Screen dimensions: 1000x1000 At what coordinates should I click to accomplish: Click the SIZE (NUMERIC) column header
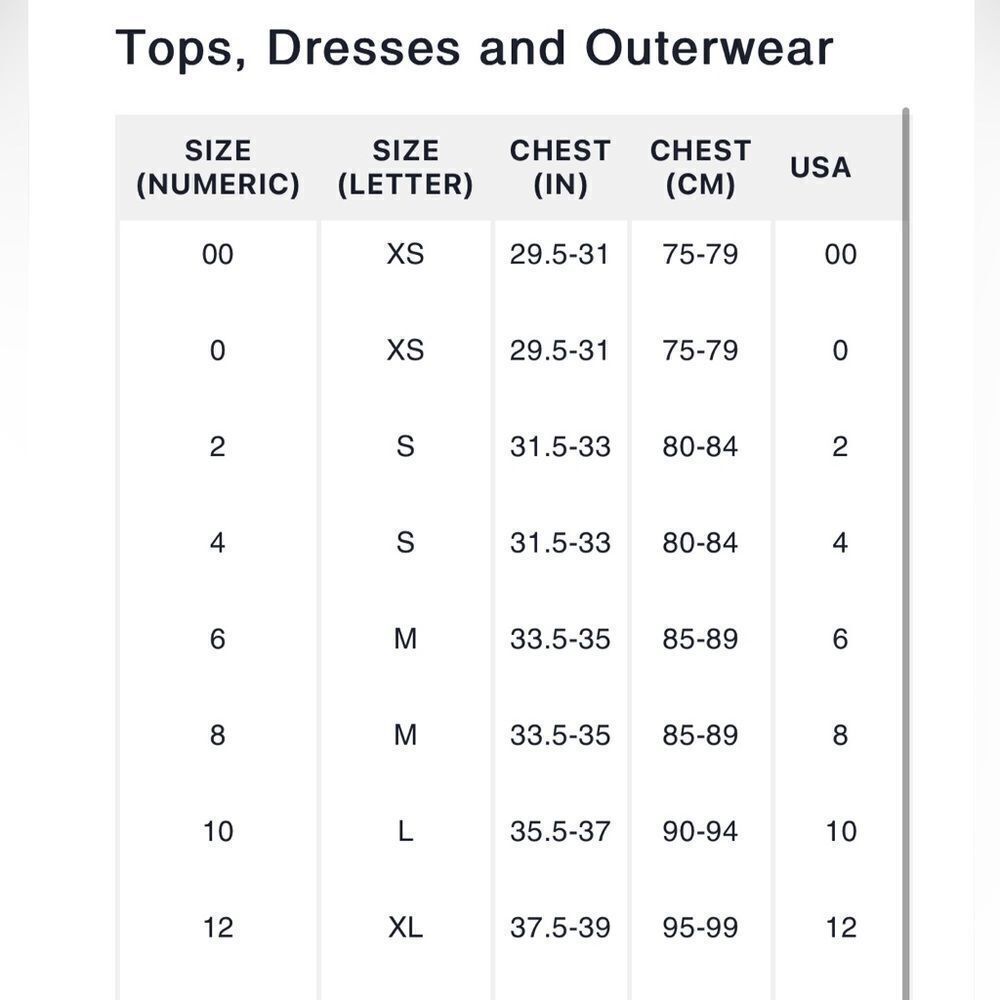click(x=218, y=168)
